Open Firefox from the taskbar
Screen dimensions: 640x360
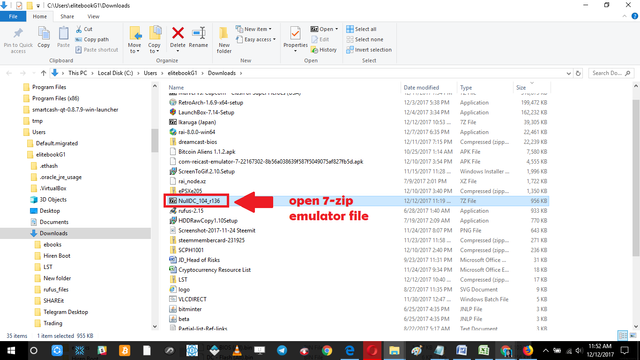[x=528, y=351]
